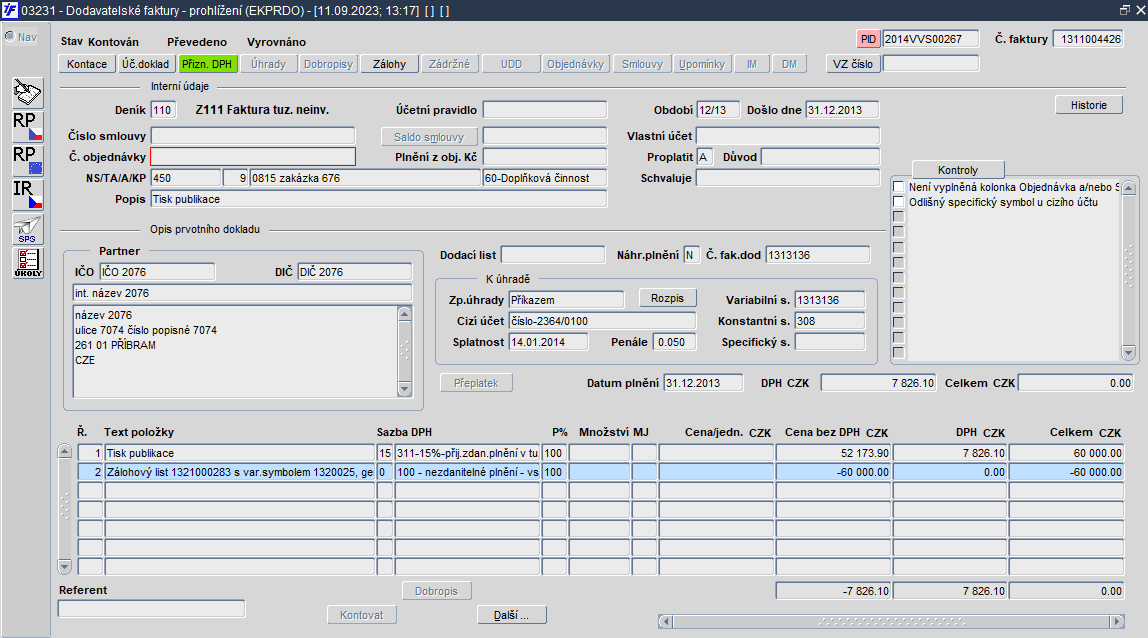Tick the sixth checkbox in Kontroly list
Image resolution: width=1148 pixels, height=638 pixels.
coord(898,262)
